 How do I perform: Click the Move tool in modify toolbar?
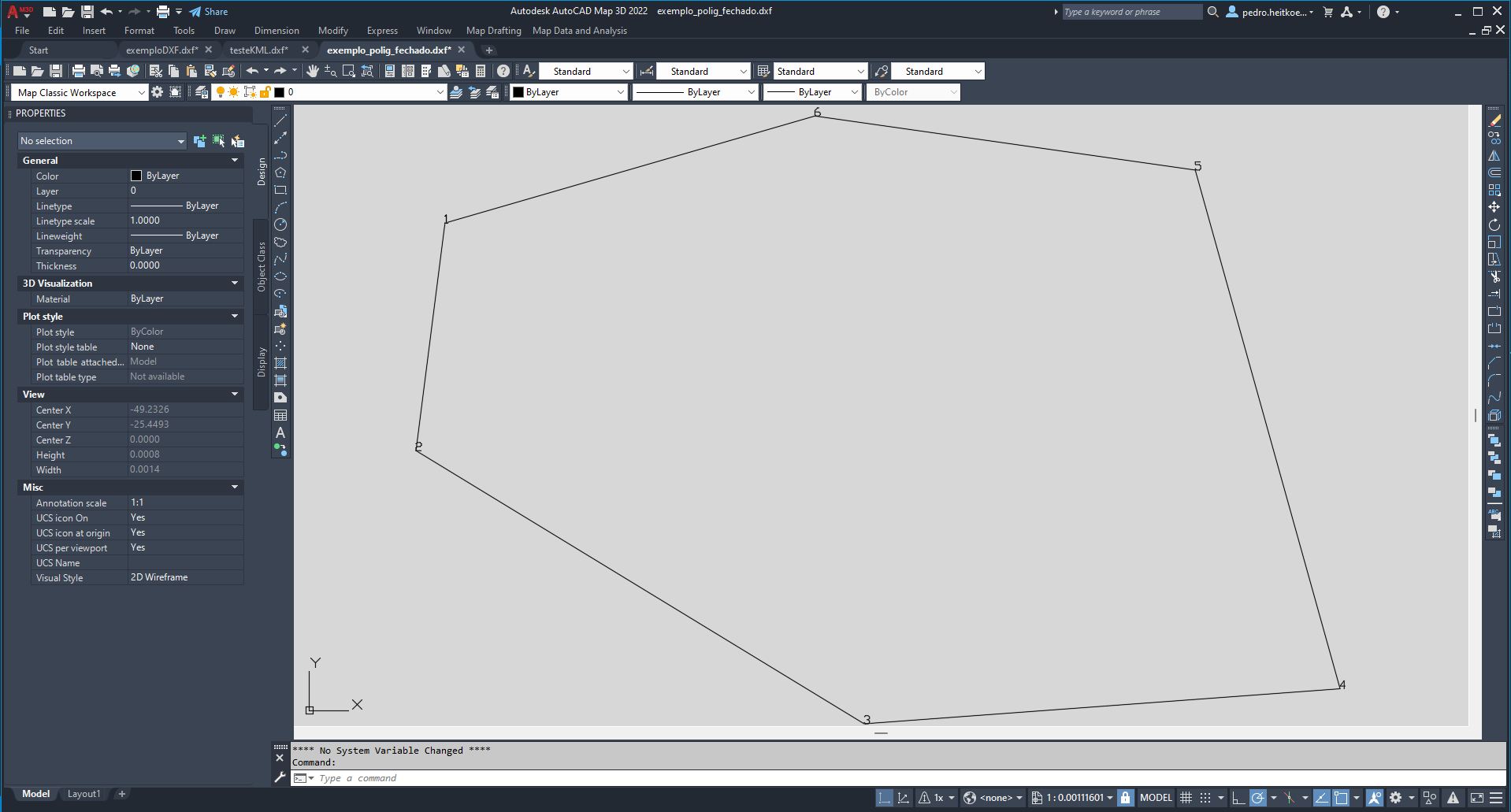[x=1494, y=207]
